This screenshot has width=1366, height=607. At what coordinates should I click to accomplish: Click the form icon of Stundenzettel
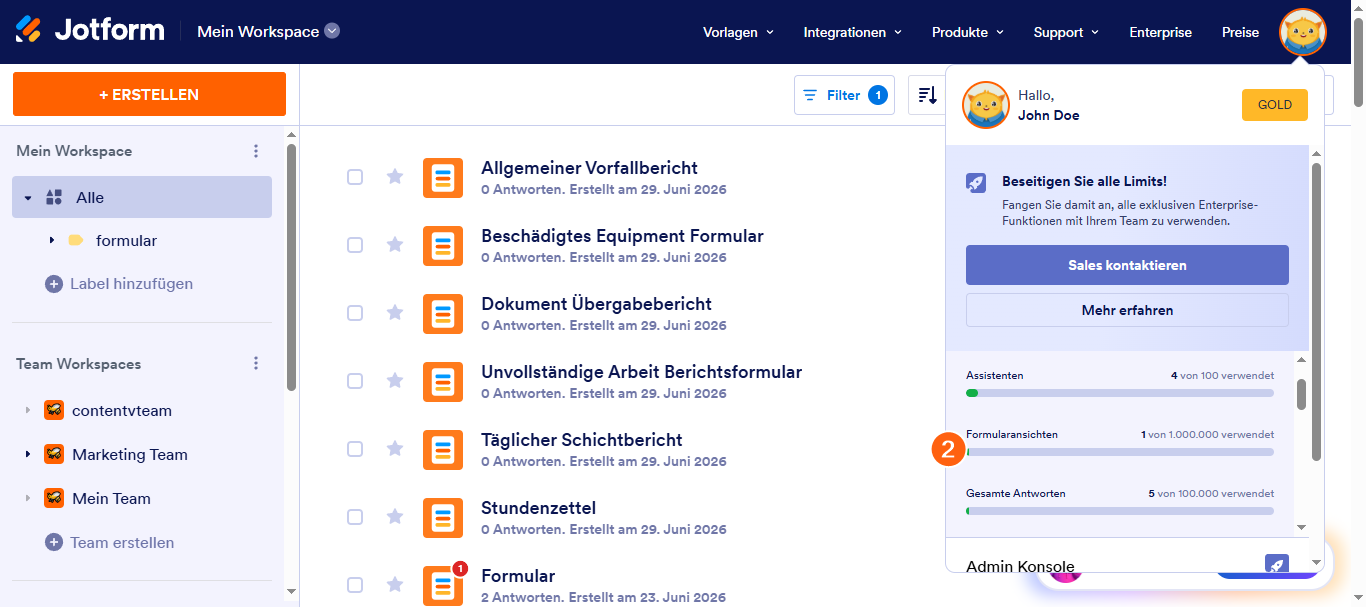[443, 518]
